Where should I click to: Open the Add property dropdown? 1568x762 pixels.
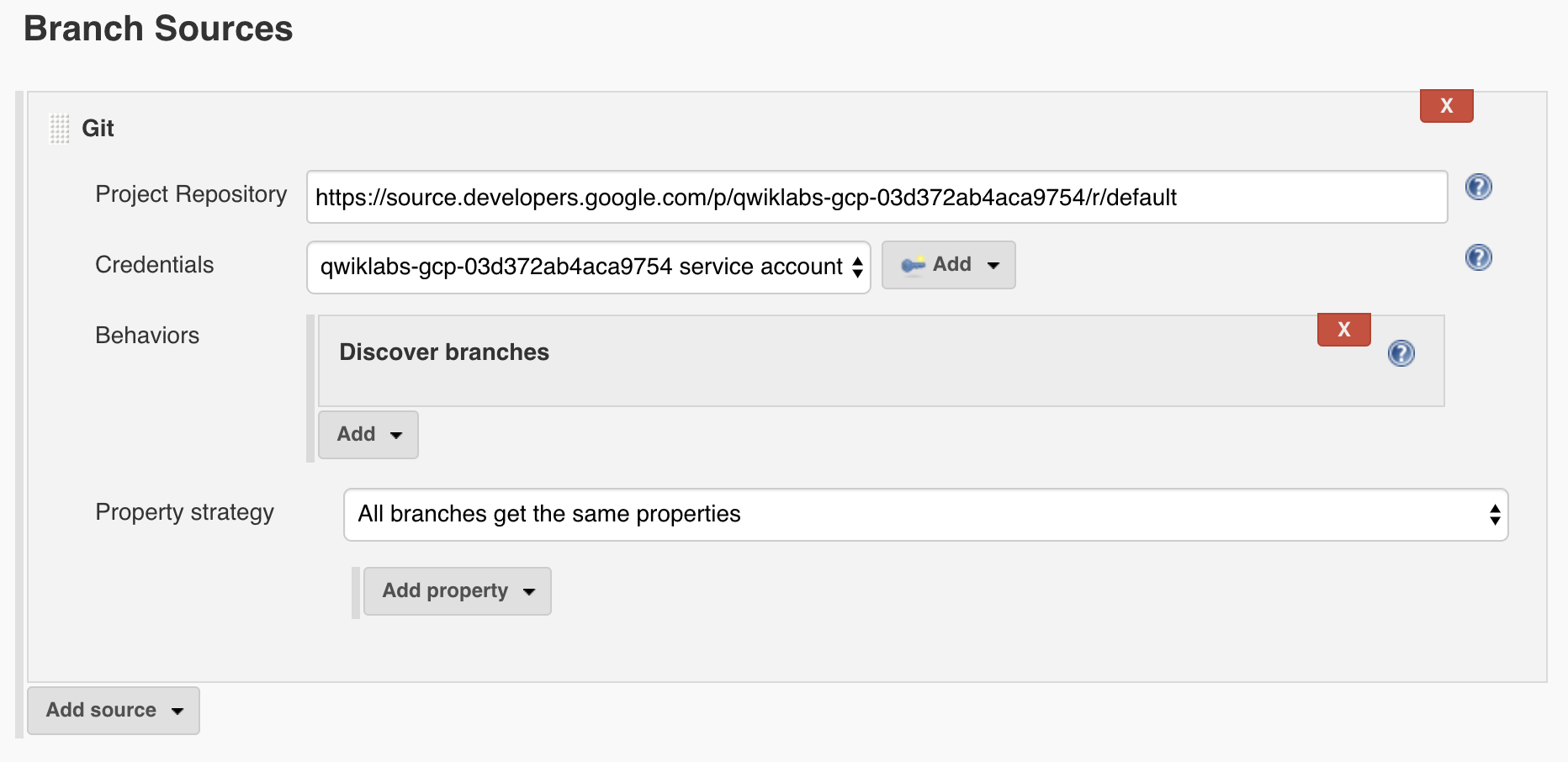[x=457, y=590]
